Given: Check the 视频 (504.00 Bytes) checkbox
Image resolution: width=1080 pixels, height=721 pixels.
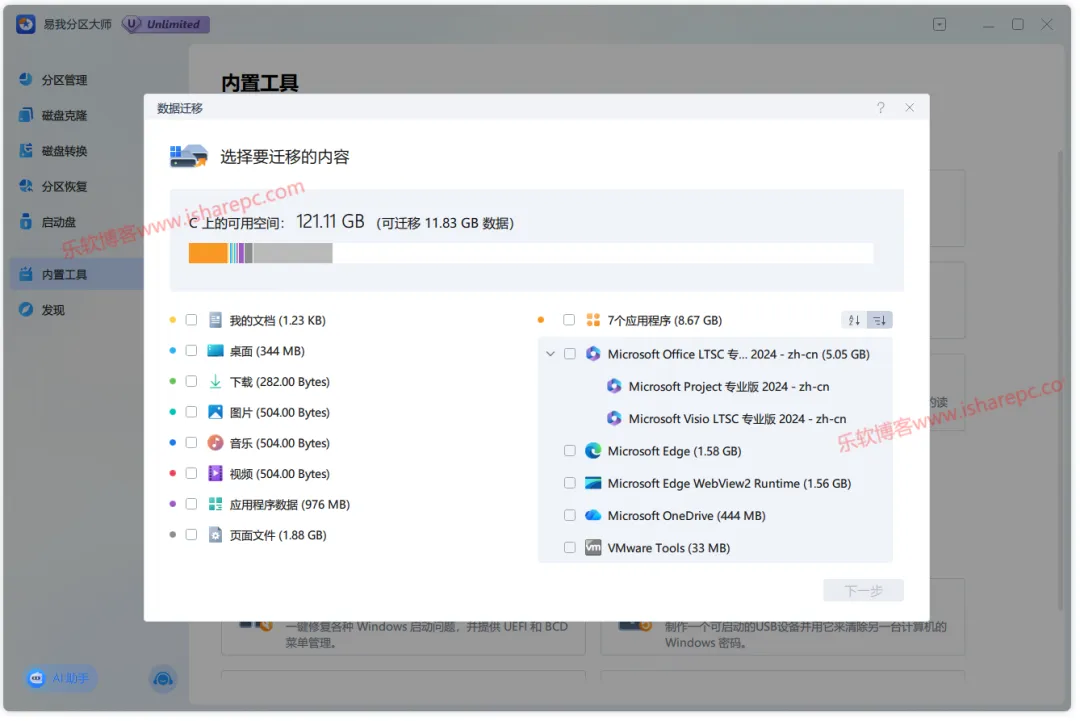Looking at the screenshot, I should point(191,474).
